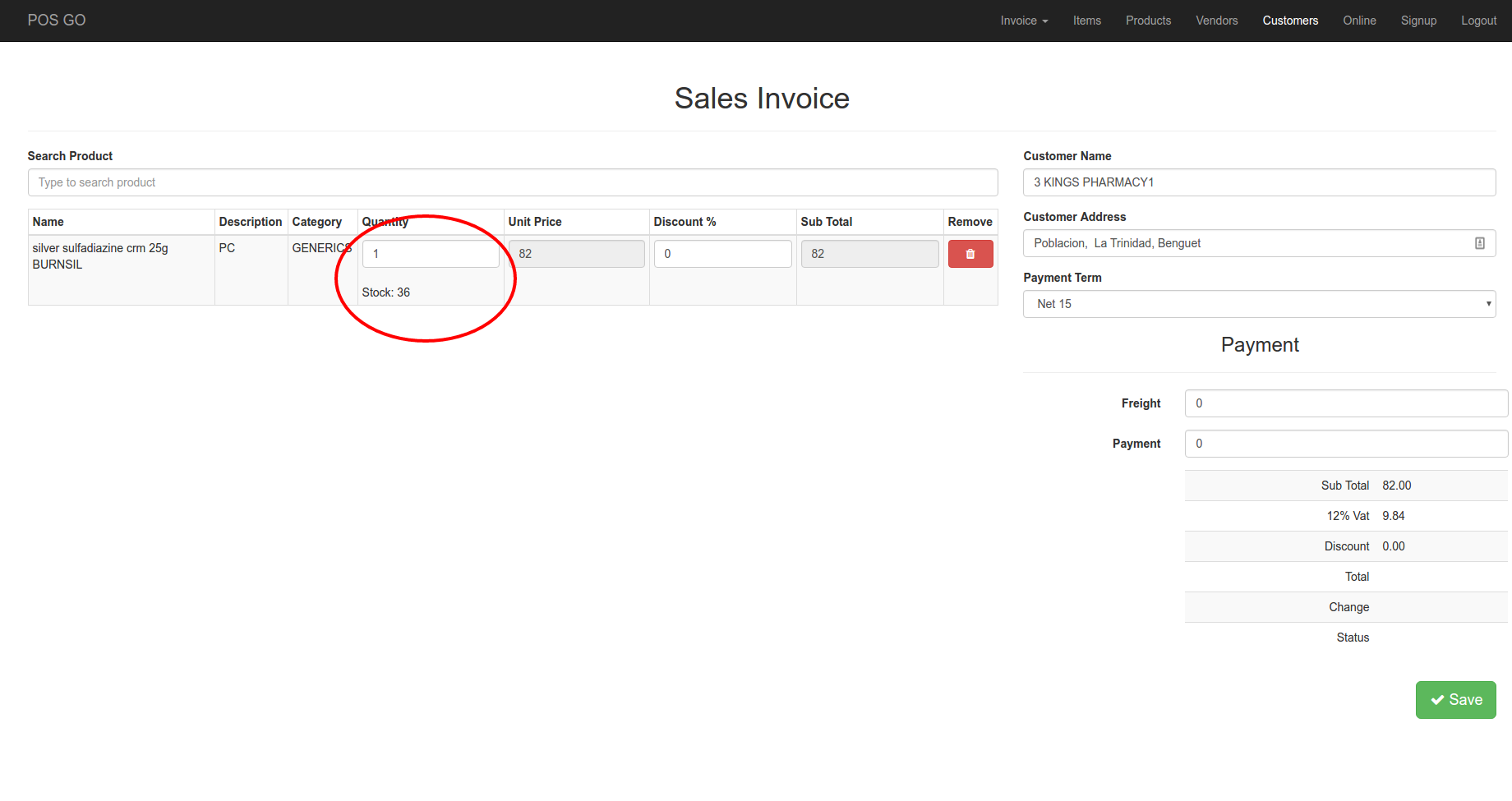Click the Unit Price field showing 82
Image resolution: width=1512 pixels, height=801 pixels.
577,254
